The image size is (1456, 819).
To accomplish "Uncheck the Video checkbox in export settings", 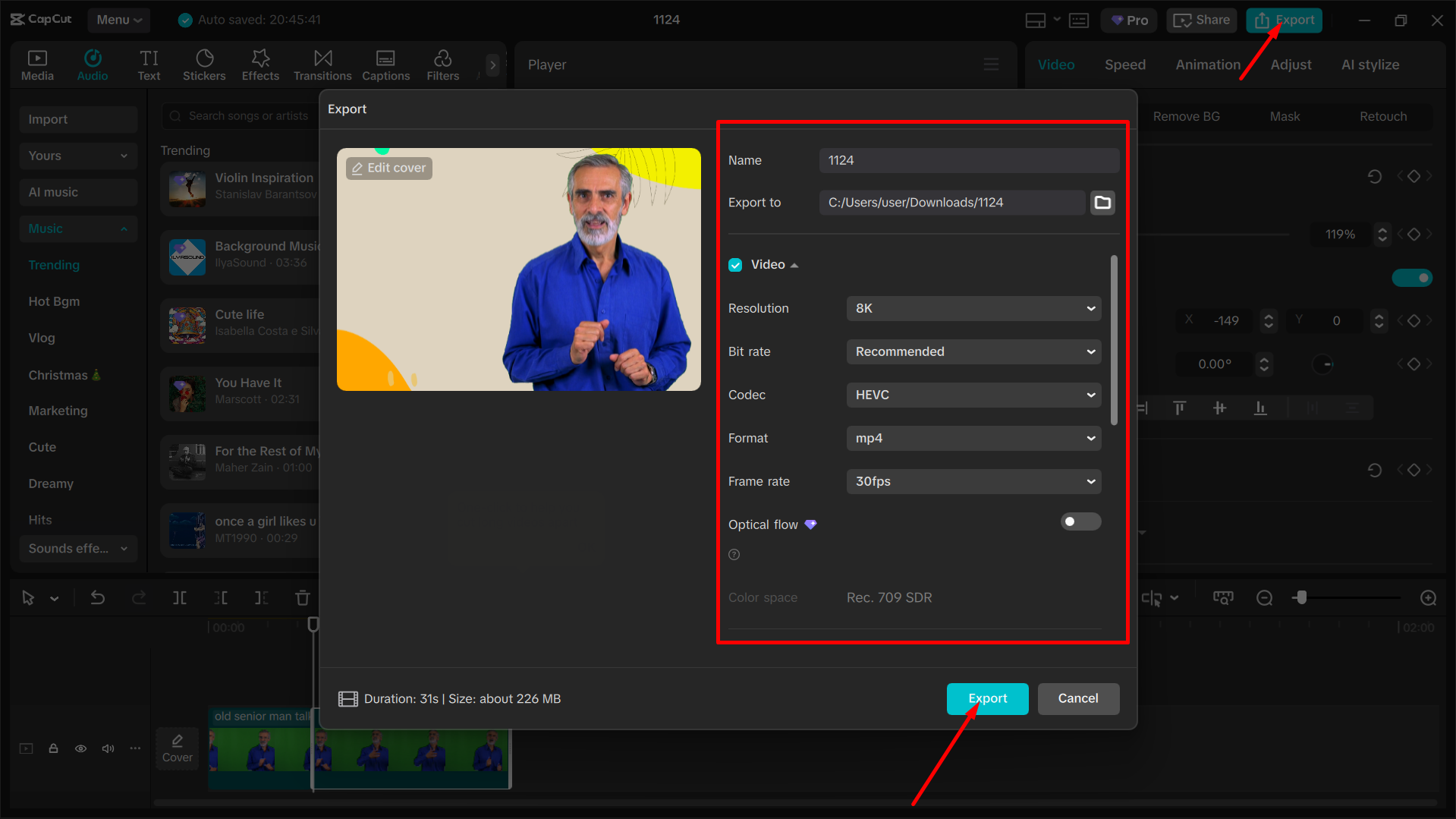I will [735, 264].
